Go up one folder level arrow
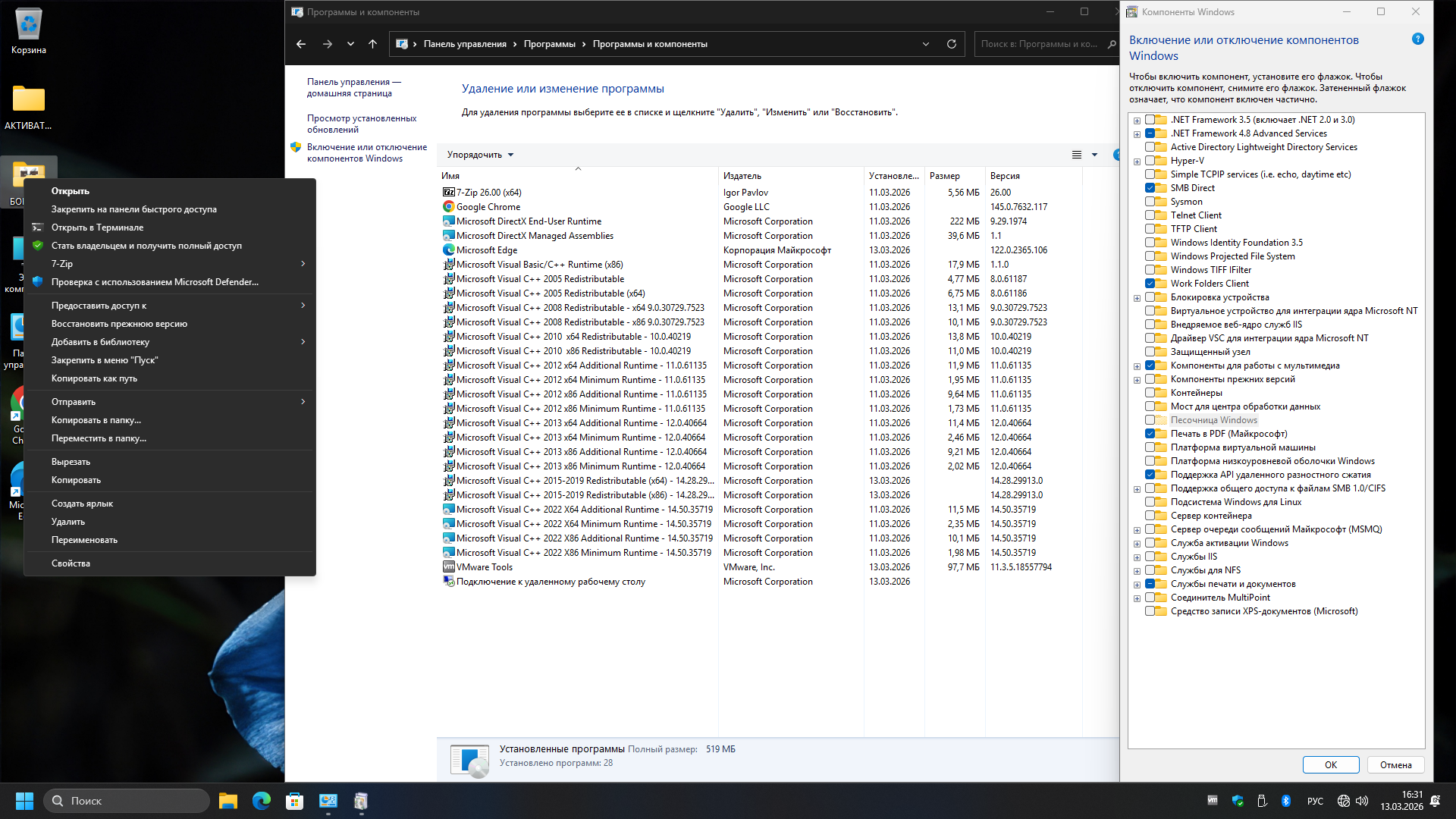This screenshot has width=1456, height=819. click(372, 44)
